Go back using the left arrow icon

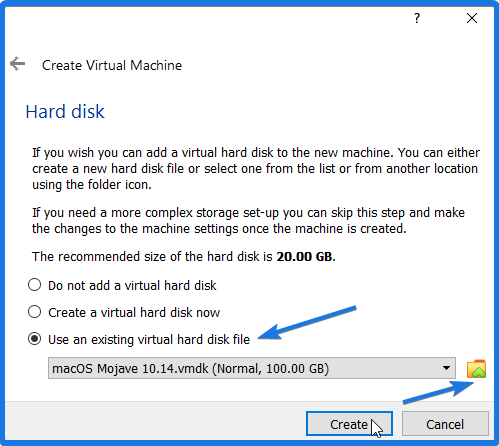(17, 64)
